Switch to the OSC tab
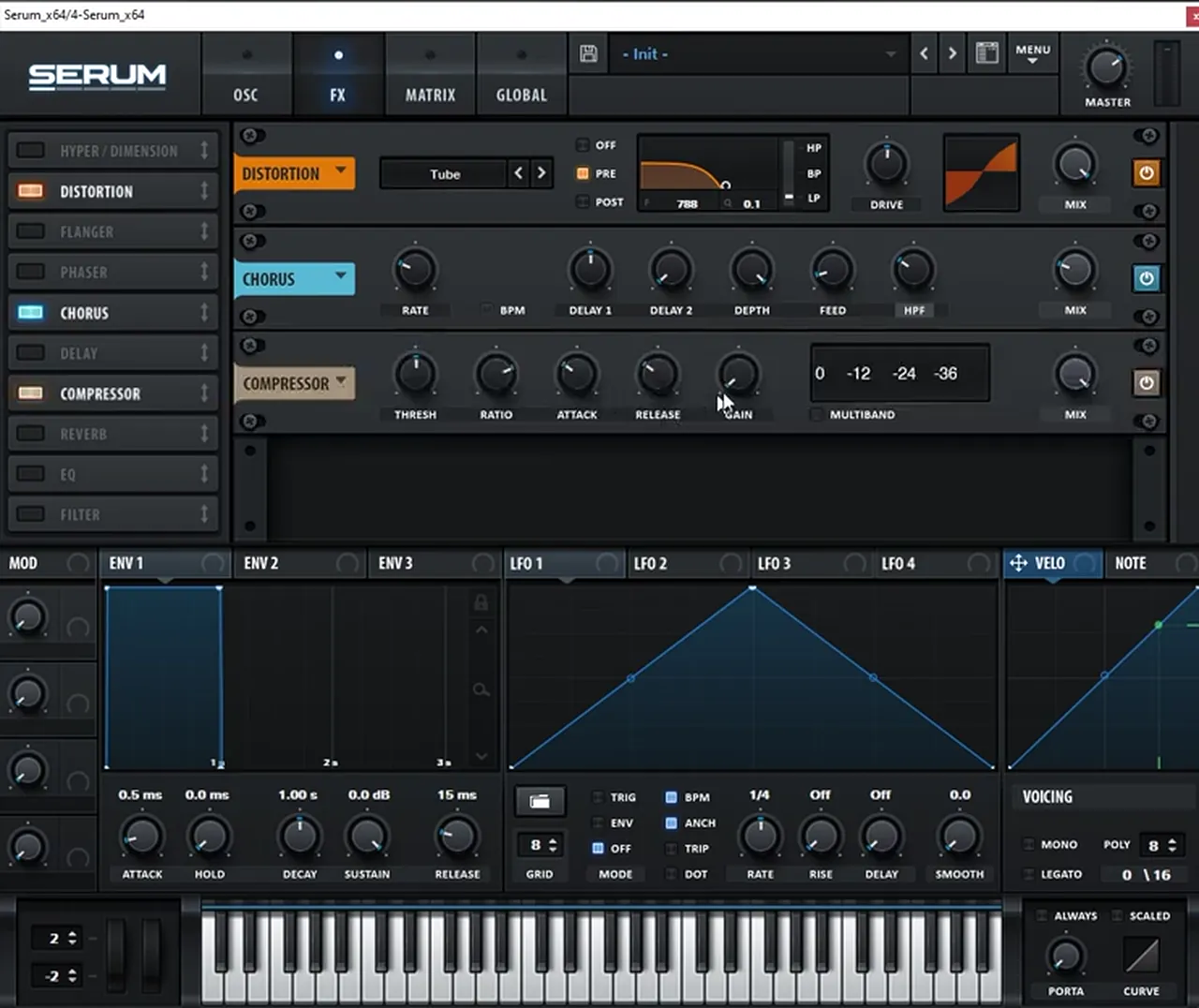 pyautogui.click(x=245, y=76)
